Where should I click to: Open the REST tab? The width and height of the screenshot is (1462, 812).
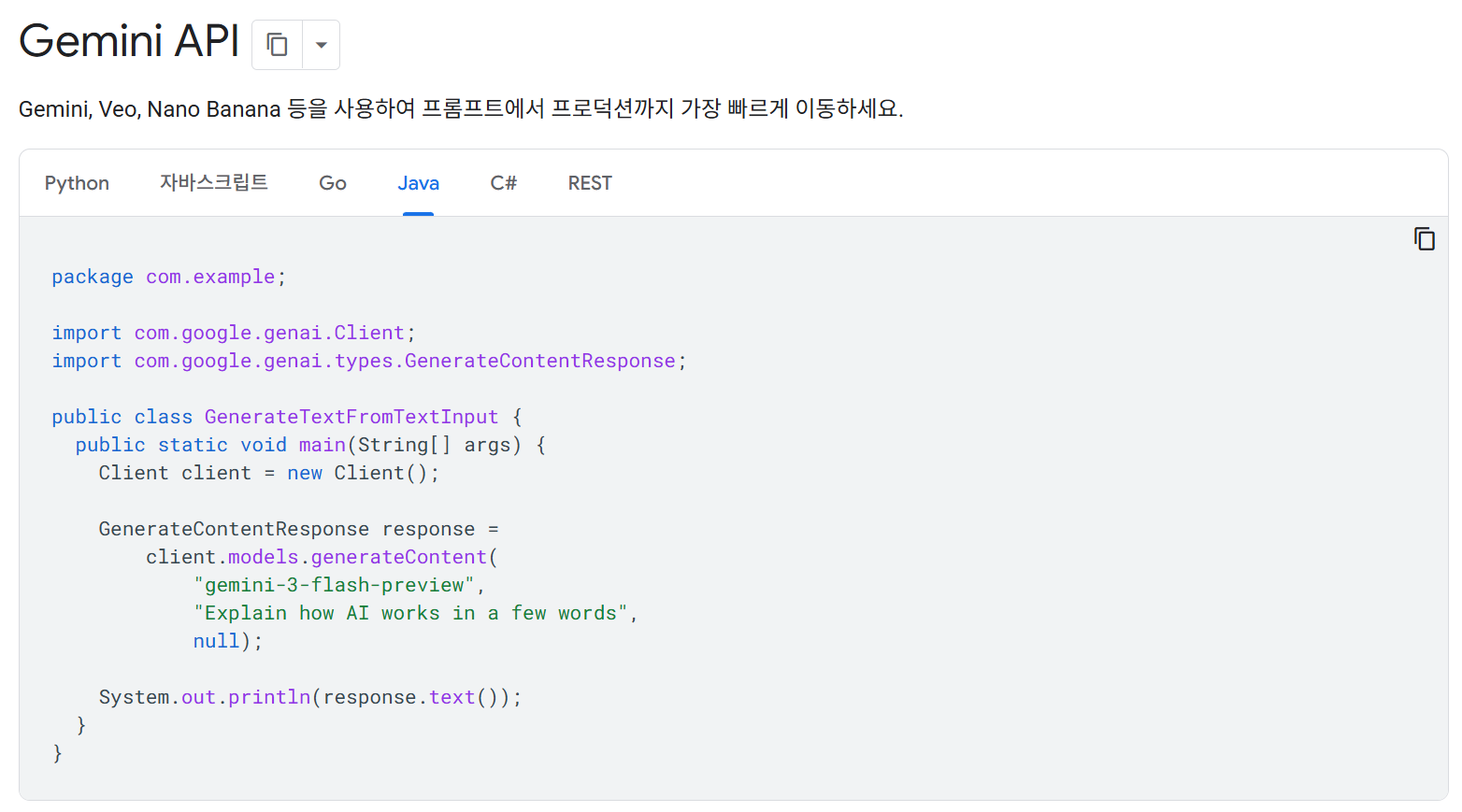coord(590,183)
